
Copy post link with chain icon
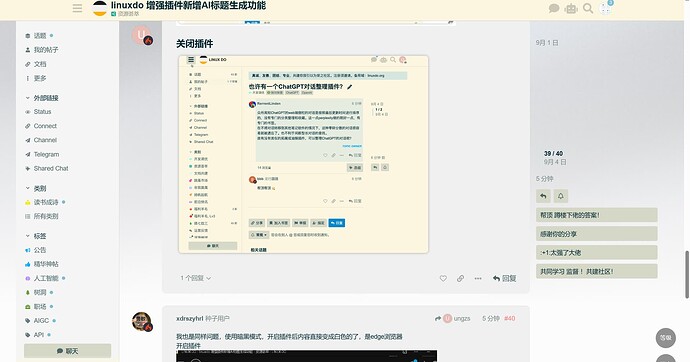pos(460,278)
